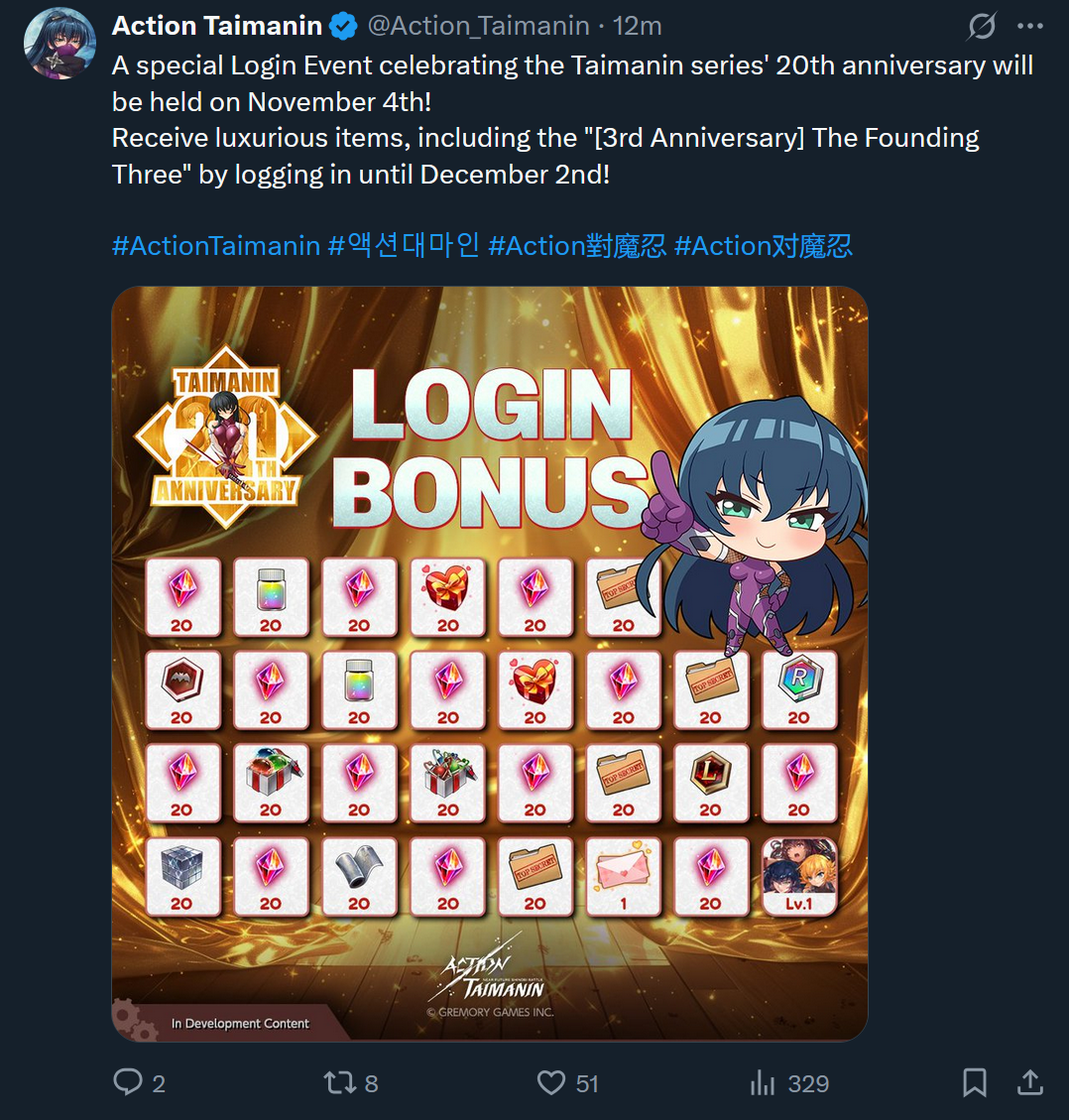Open the three-dot more options menu
1069x1120 pixels.
[1029, 27]
